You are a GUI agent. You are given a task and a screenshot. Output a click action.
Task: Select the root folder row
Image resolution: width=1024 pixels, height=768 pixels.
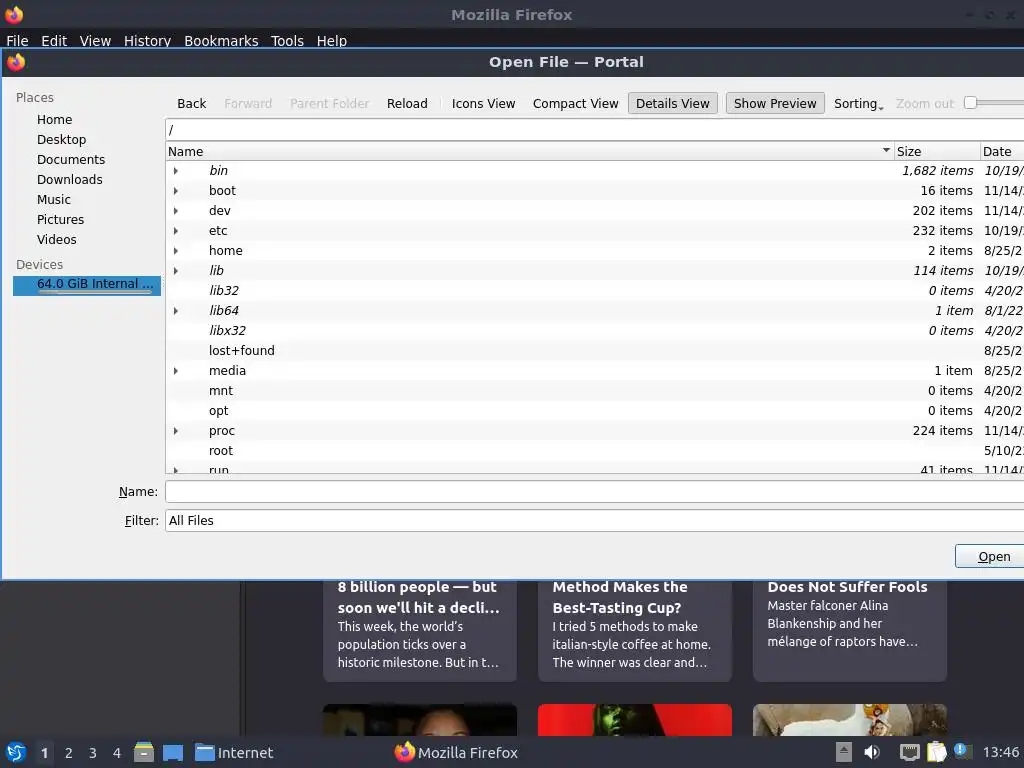pos(594,451)
